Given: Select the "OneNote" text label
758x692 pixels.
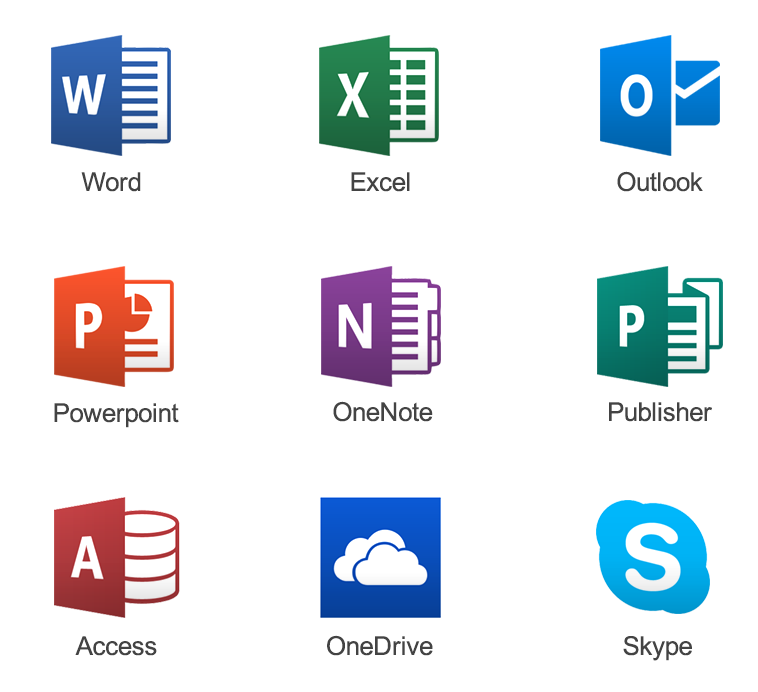Looking at the screenshot, I should [382, 412].
